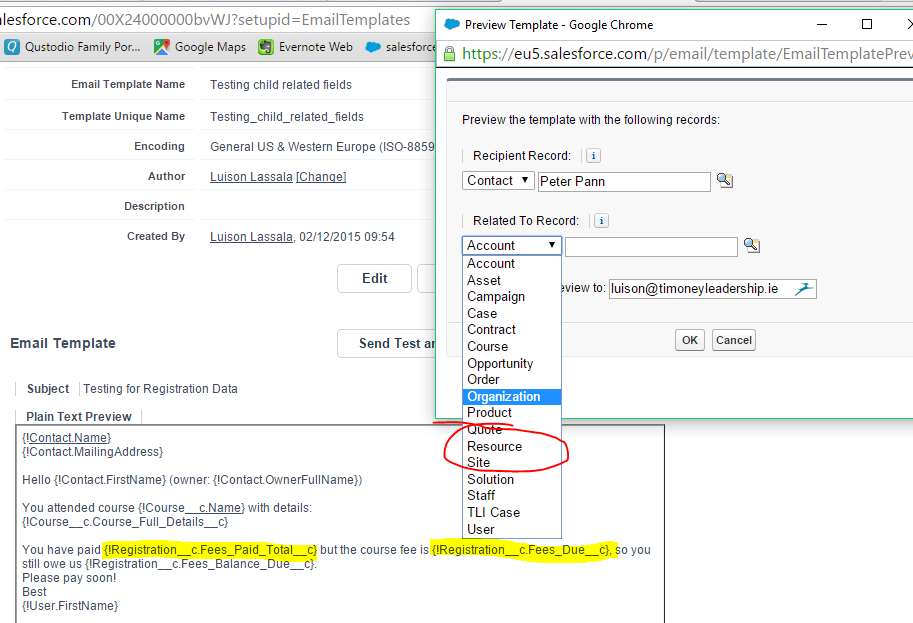The height and width of the screenshot is (623, 913).
Task: Click 'Testing for Registration Data' subject text
Action: (160, 389)
